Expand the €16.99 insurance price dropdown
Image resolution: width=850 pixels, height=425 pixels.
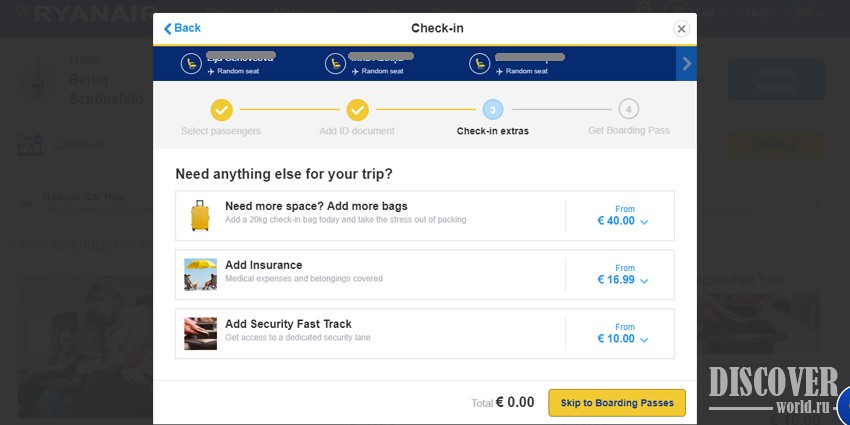(x=644, y=281)
